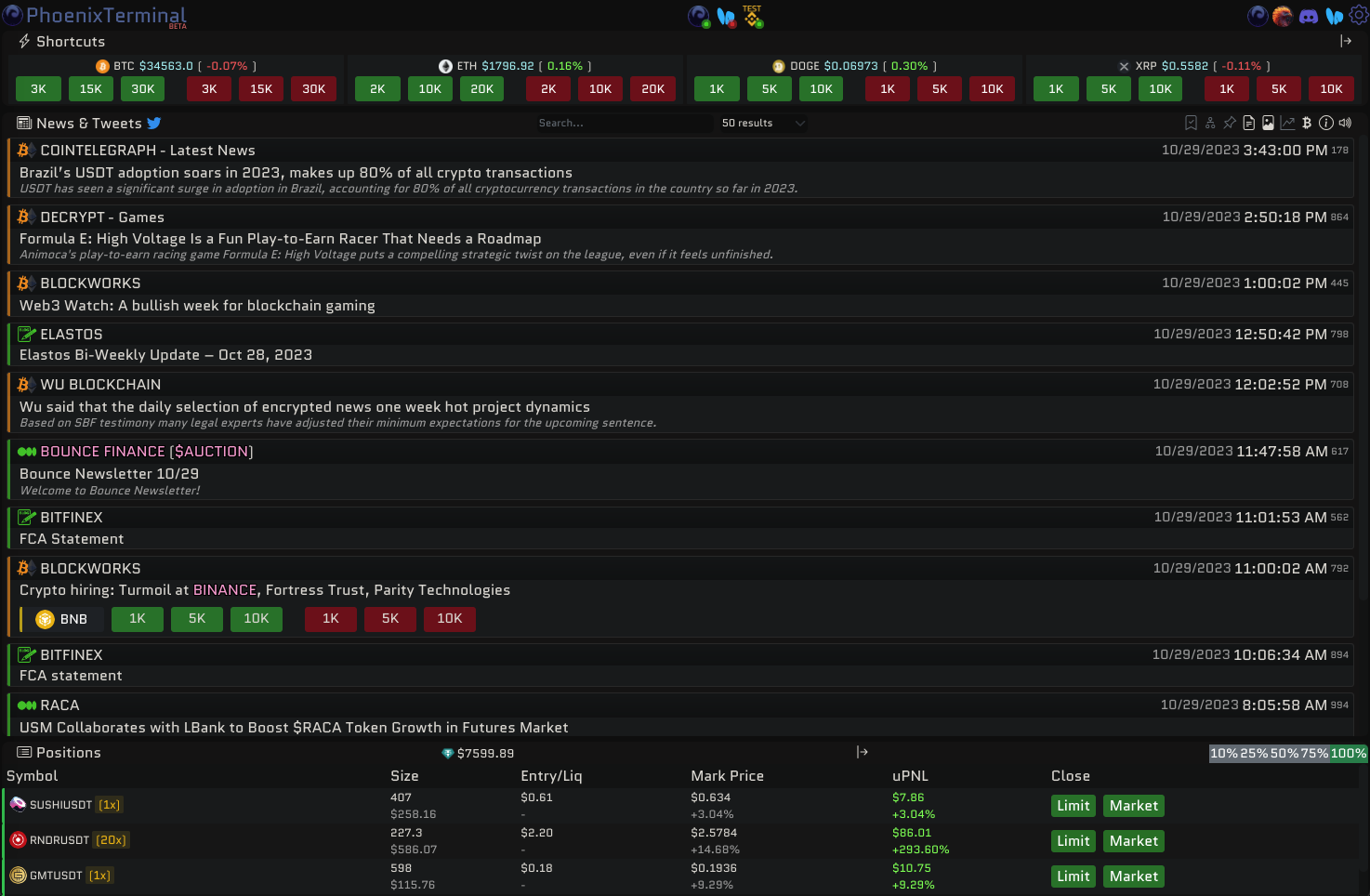Click the SUSHIUSDT token icon in Positions

(x=18, y=805)
